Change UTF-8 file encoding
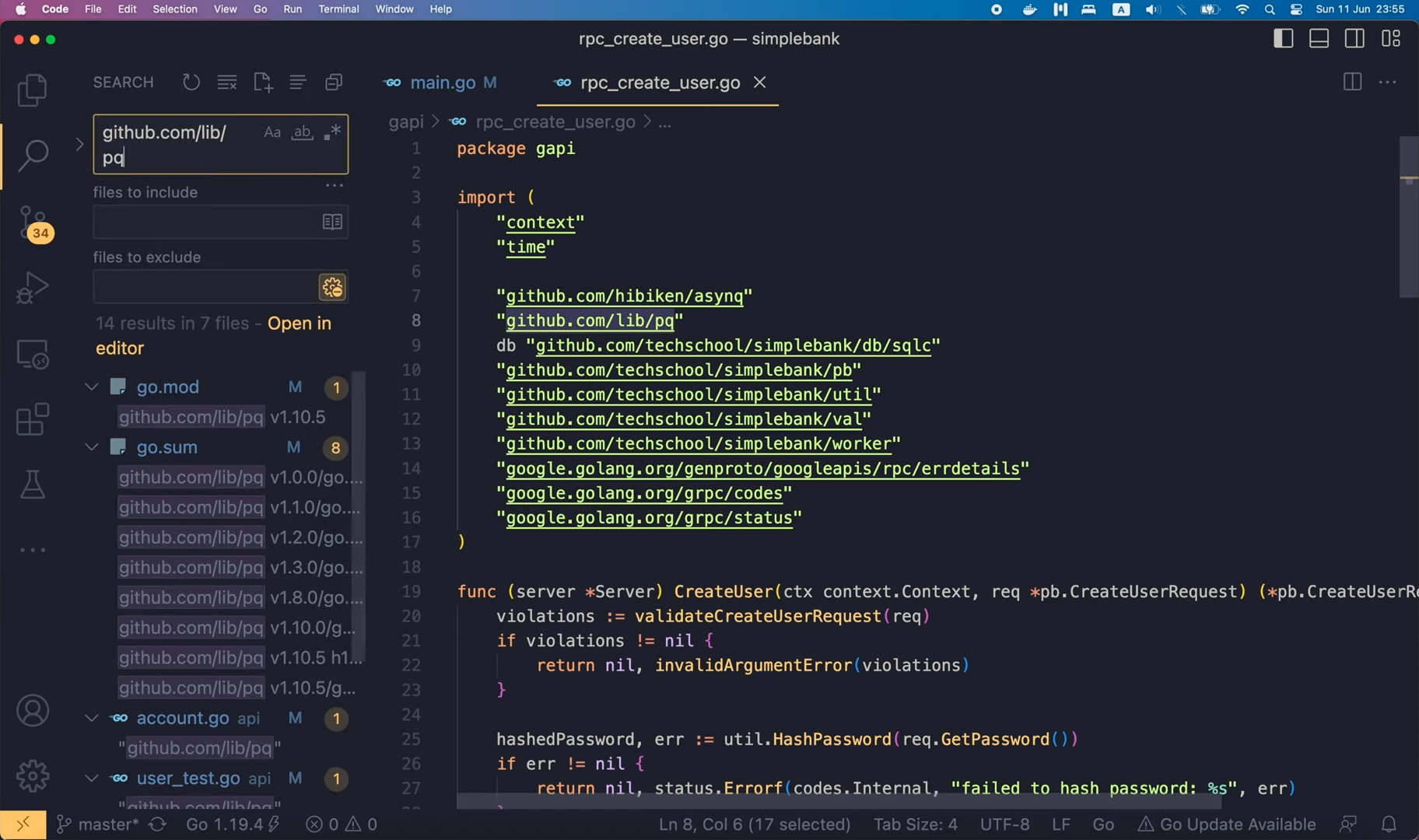This screenshot has height=840, width=1419. click(1004, 824)
